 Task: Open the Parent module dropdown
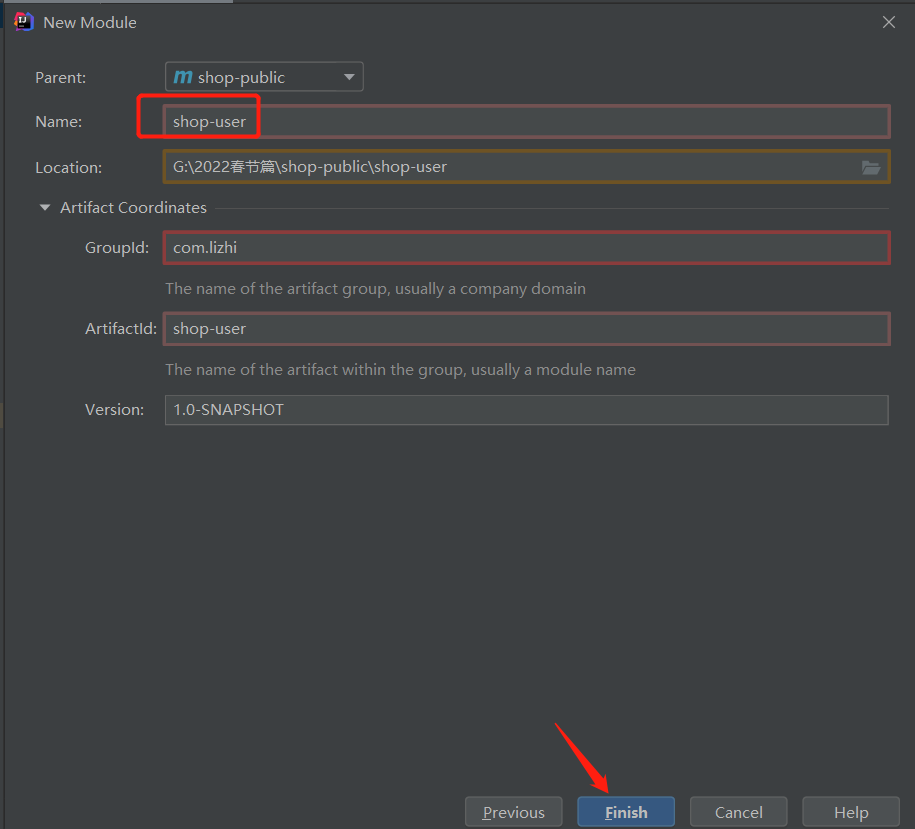click(x=264, y=77)
